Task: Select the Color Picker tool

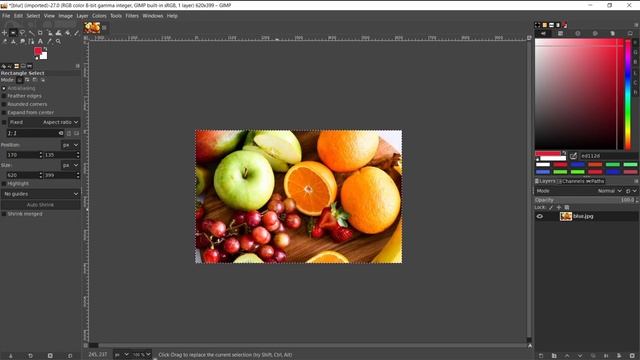Action: pyautogui.click(x=49, y=41)
